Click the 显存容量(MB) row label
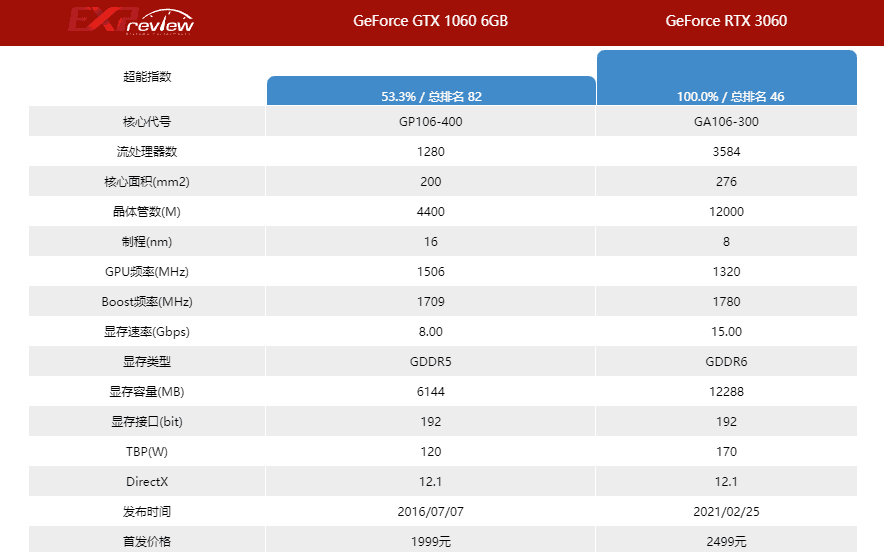Viewport: 884px width, 552px height. click(x=147, y=391)
